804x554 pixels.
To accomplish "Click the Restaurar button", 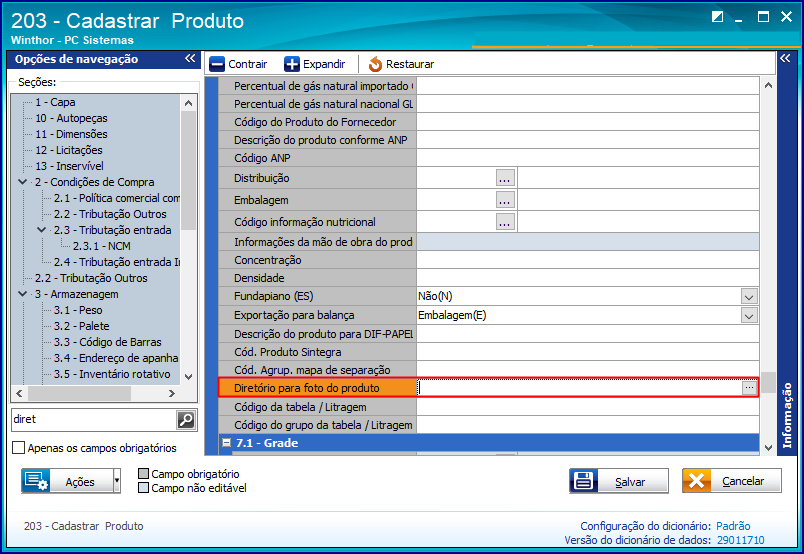I will (401, 64).
